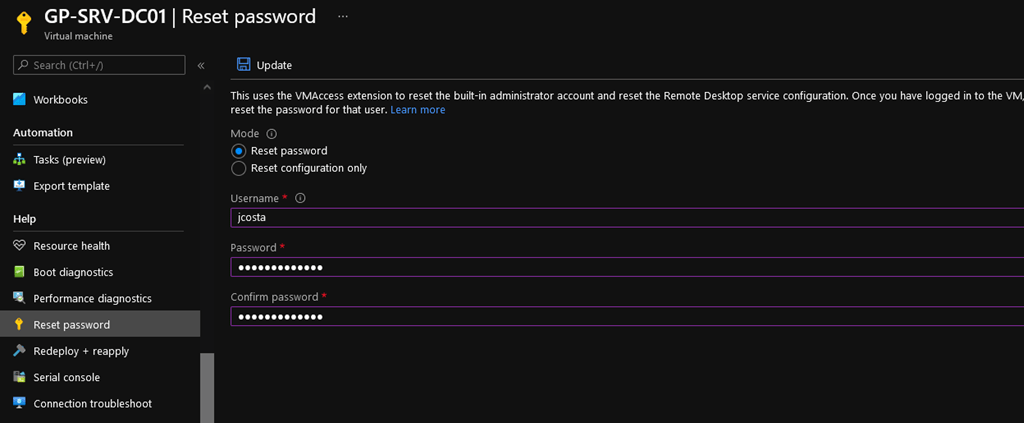1024x423 pixels.
Task: Click the Redeploy + reapply hammer icon
Action: point(19,351)
